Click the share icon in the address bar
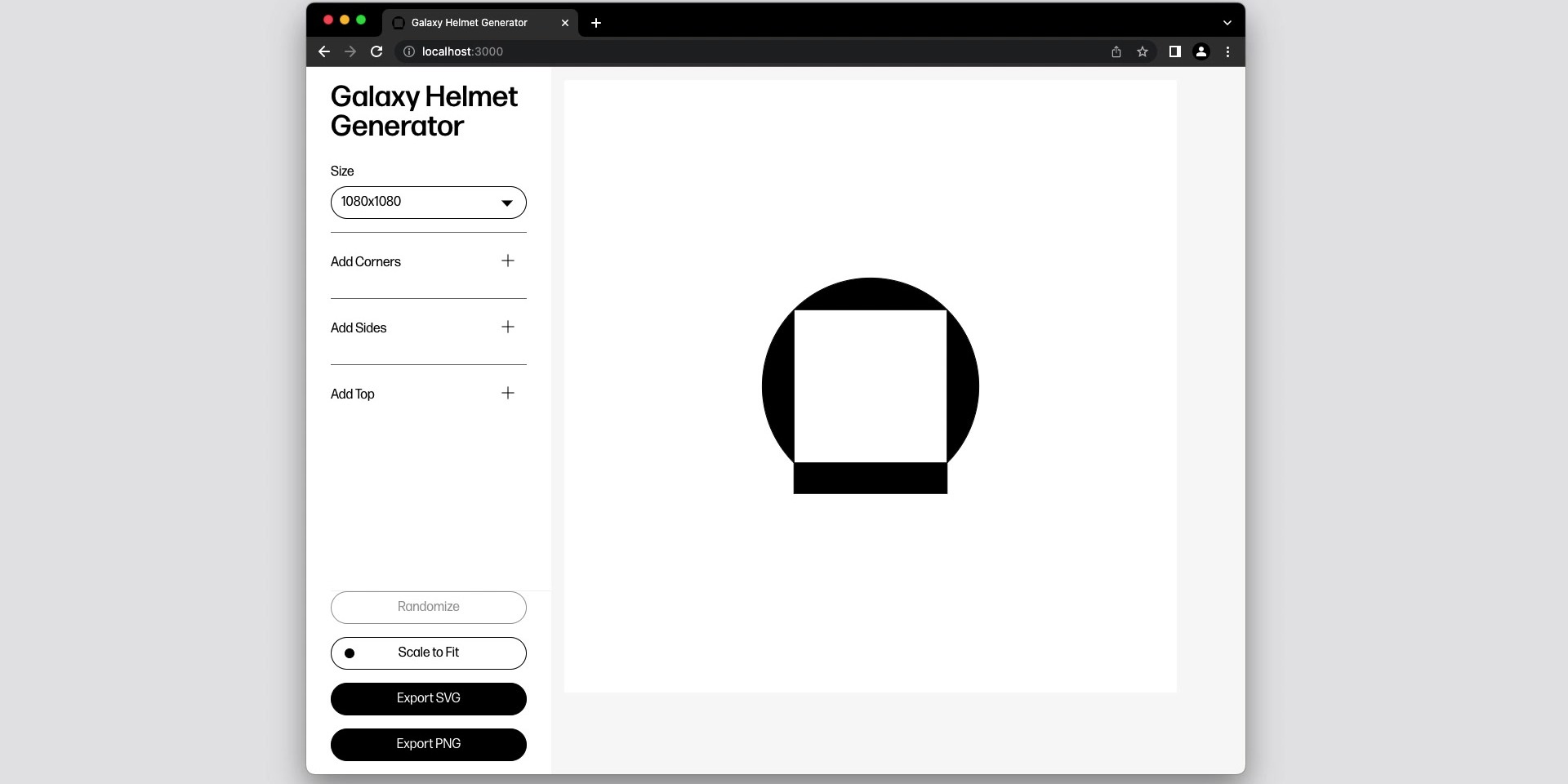This screenshot has height=784, width=1568. [1116, 51]
